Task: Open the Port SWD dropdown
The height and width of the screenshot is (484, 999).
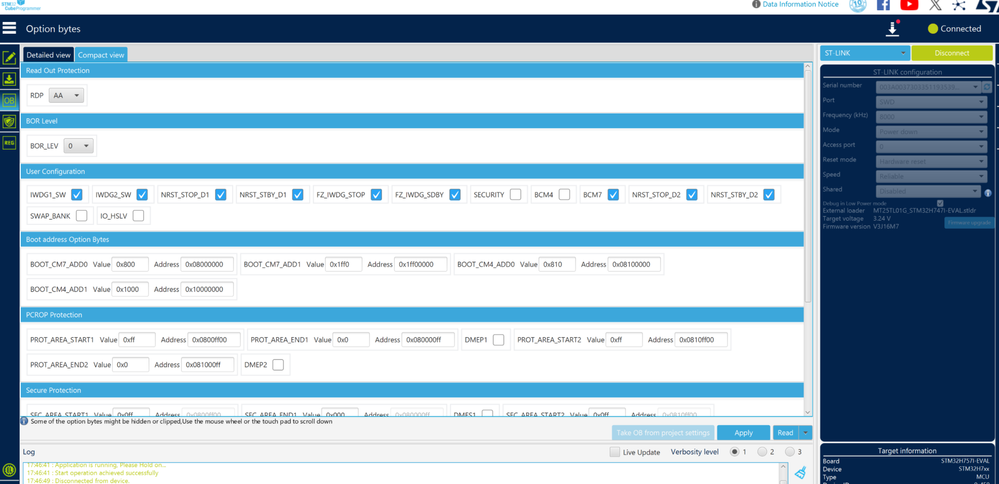Action: point(932,102)
